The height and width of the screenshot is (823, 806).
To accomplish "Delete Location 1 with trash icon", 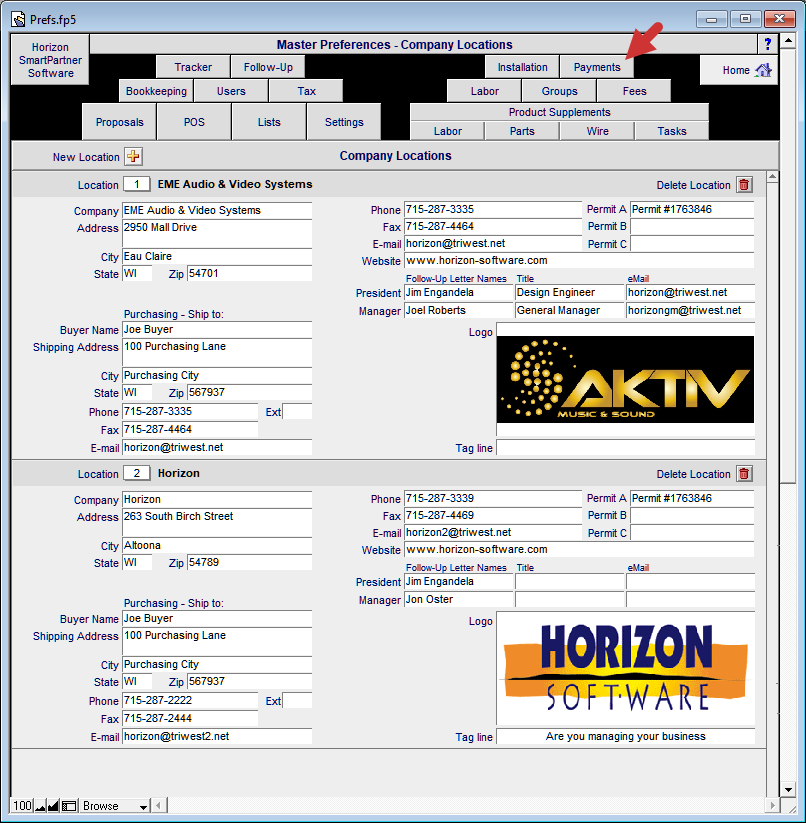I will 744,185.
